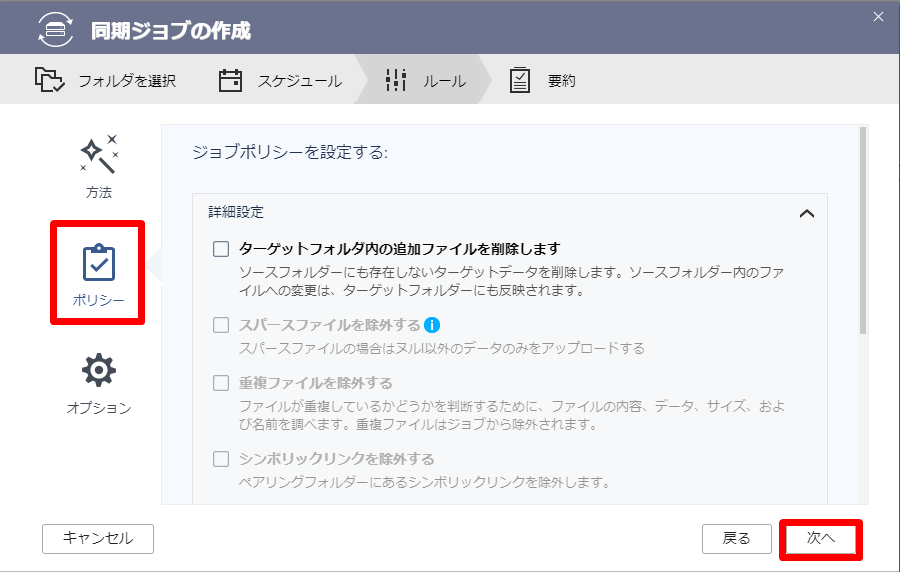The image size is (900, 572).
Task: Click the フォルダを選択 folder icon
Action: click(x=49, y=80)
